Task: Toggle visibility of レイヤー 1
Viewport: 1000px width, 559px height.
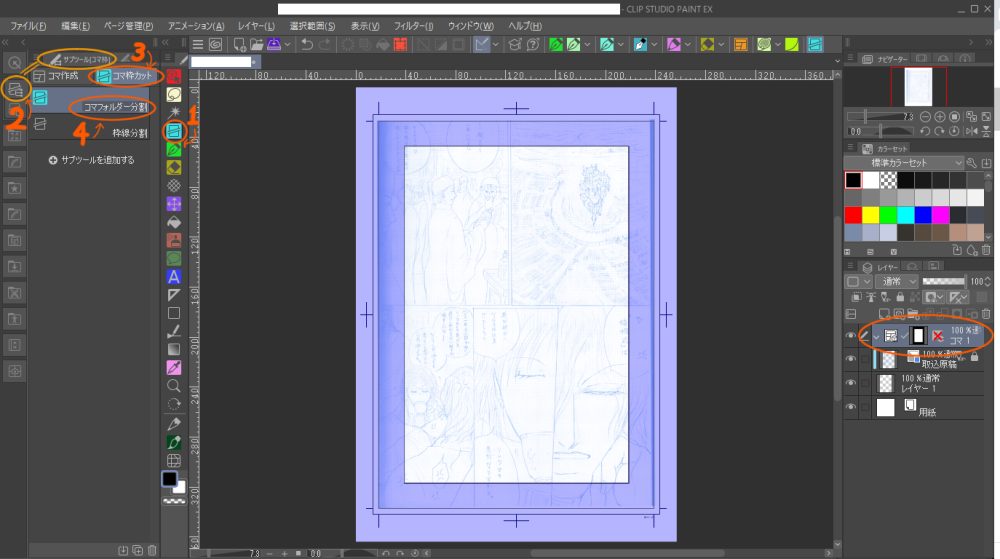Action: pos(852,383)
